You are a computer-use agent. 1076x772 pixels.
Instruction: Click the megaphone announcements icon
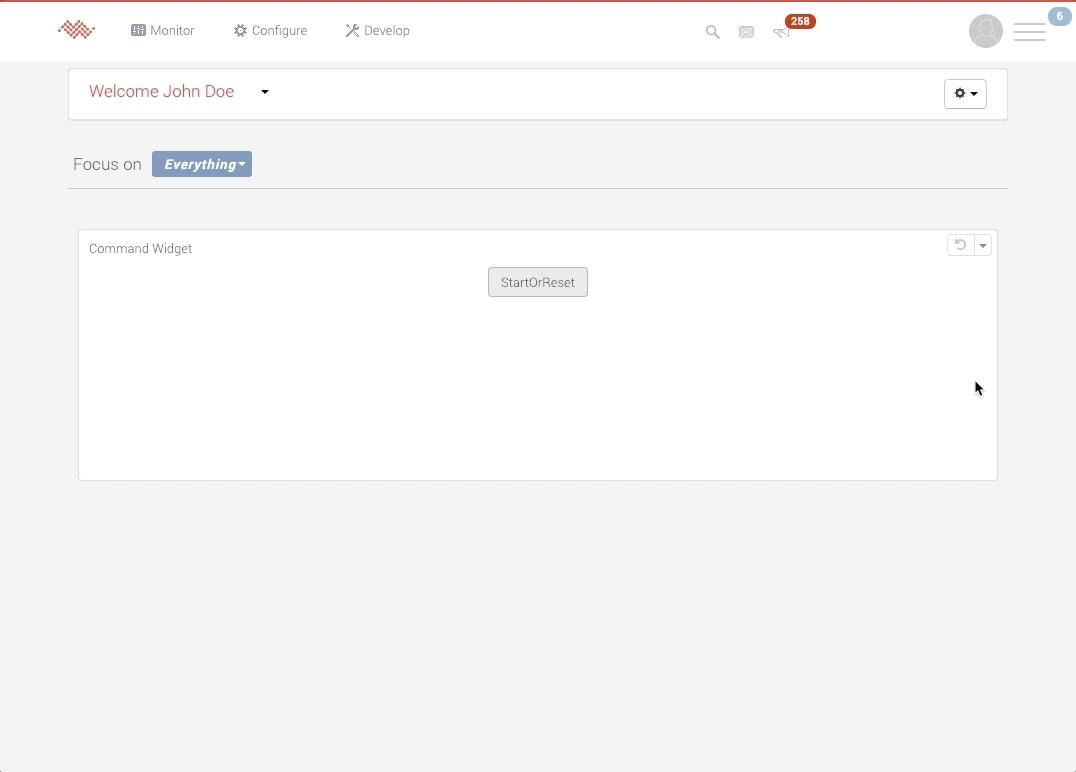[x=780, y=33]
